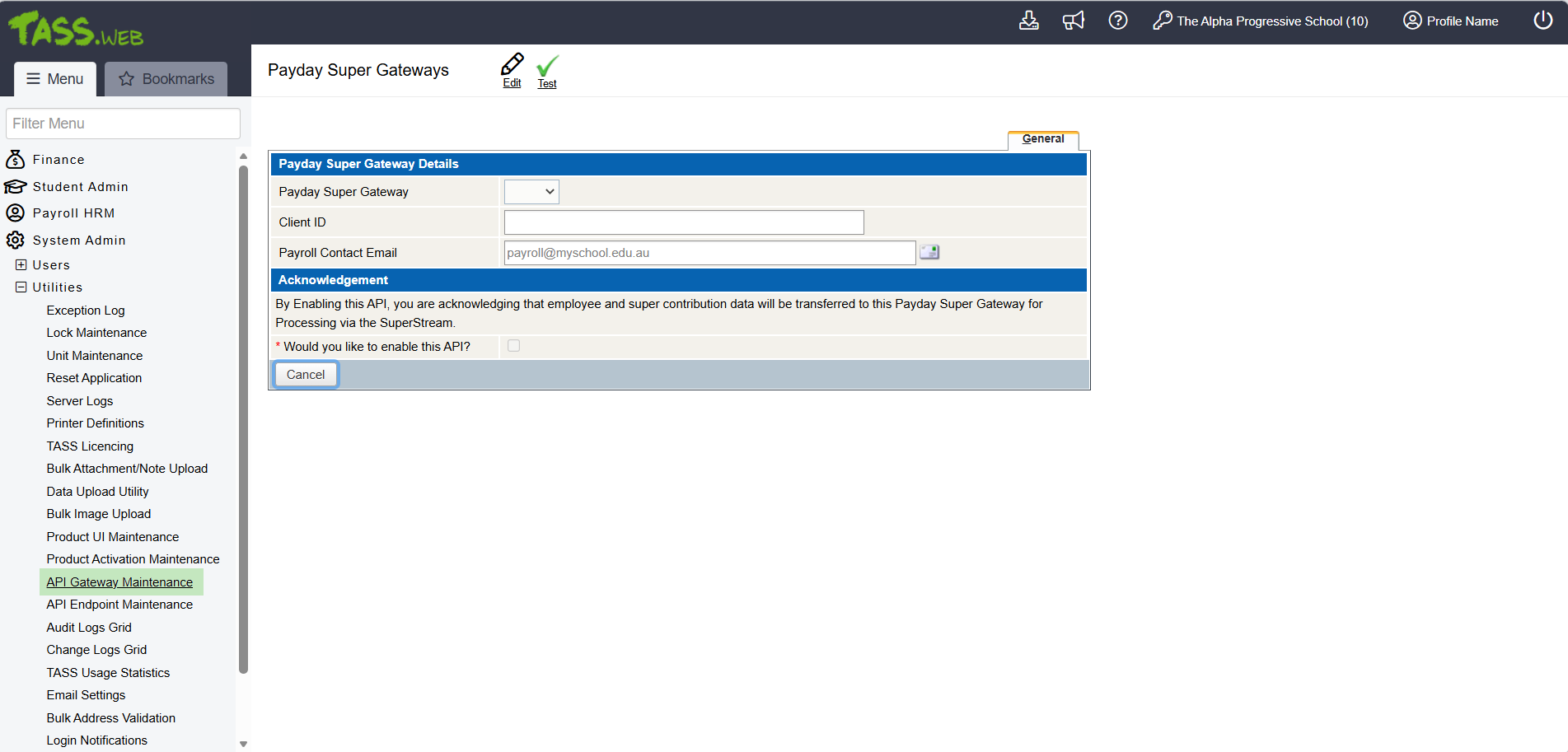This screenshot has width=1568, height=752.
Task: Open Change Logs Grid
Action: click(96, 650)
